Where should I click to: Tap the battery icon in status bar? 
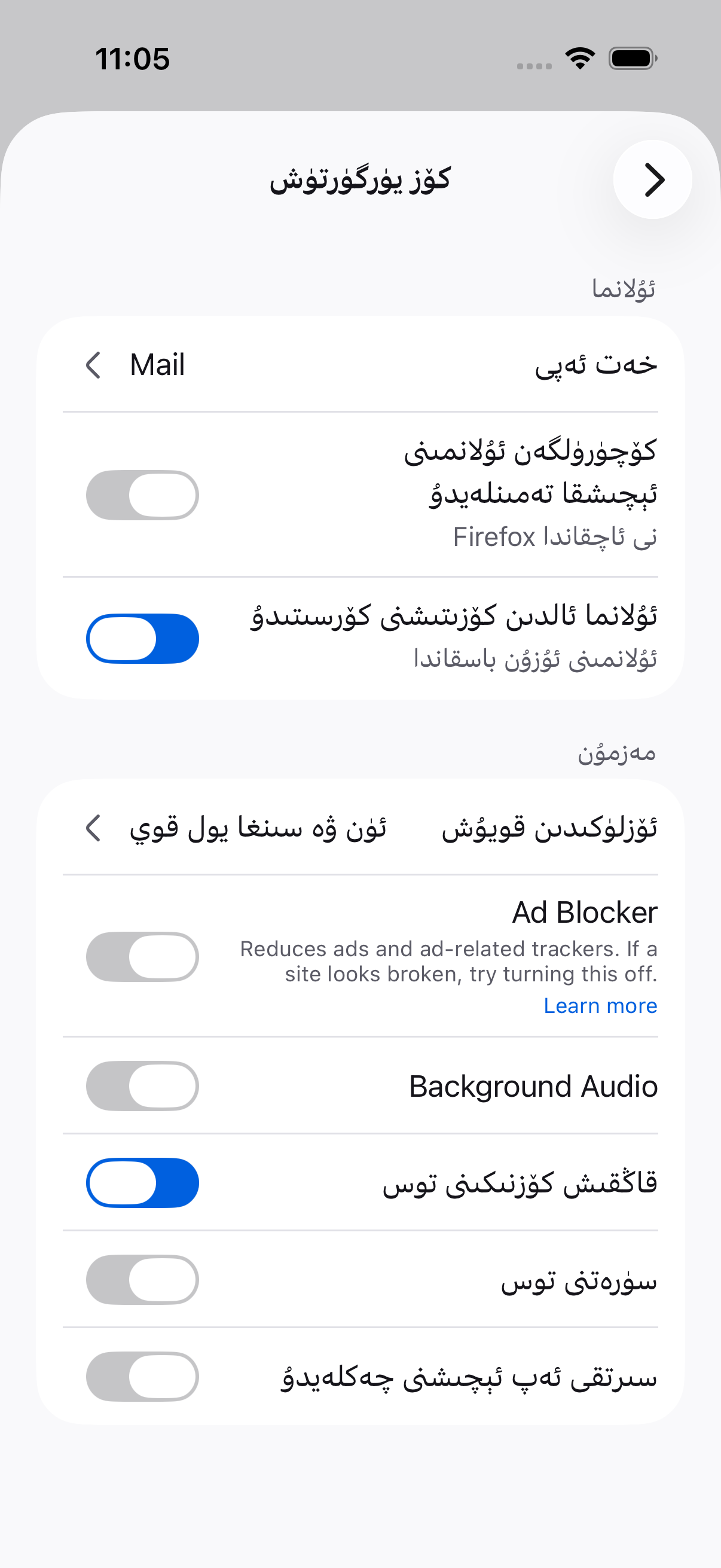[633, 59]
